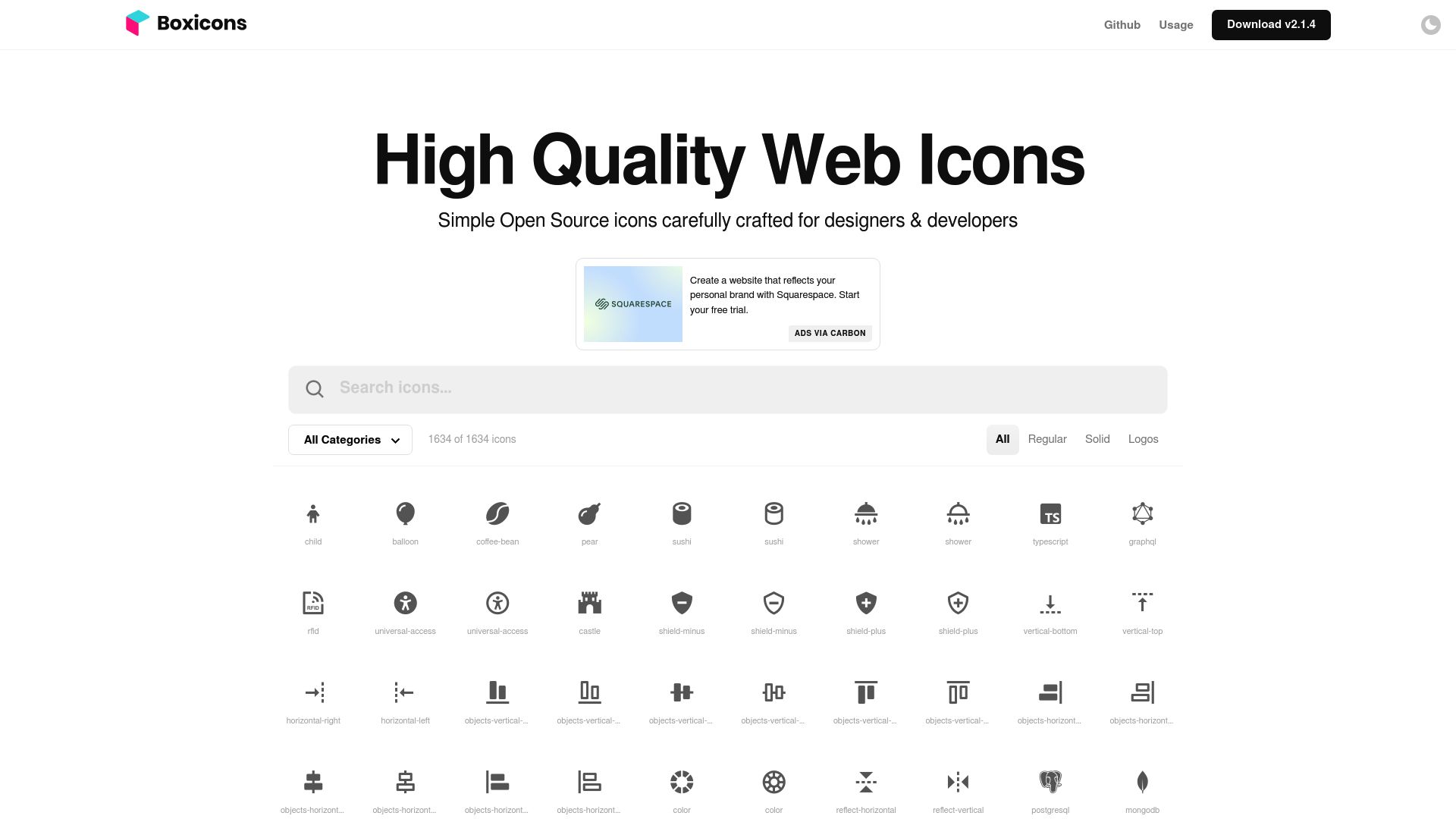Switch to Solid icons filter
1456x819 pixels.
(1097, 439)
